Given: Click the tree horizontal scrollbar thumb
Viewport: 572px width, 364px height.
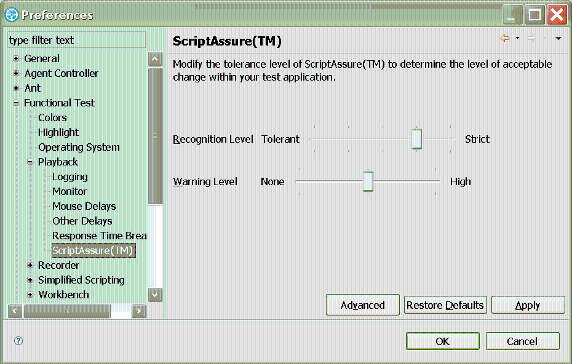Looking at the screenshot, I should point(67,311).
